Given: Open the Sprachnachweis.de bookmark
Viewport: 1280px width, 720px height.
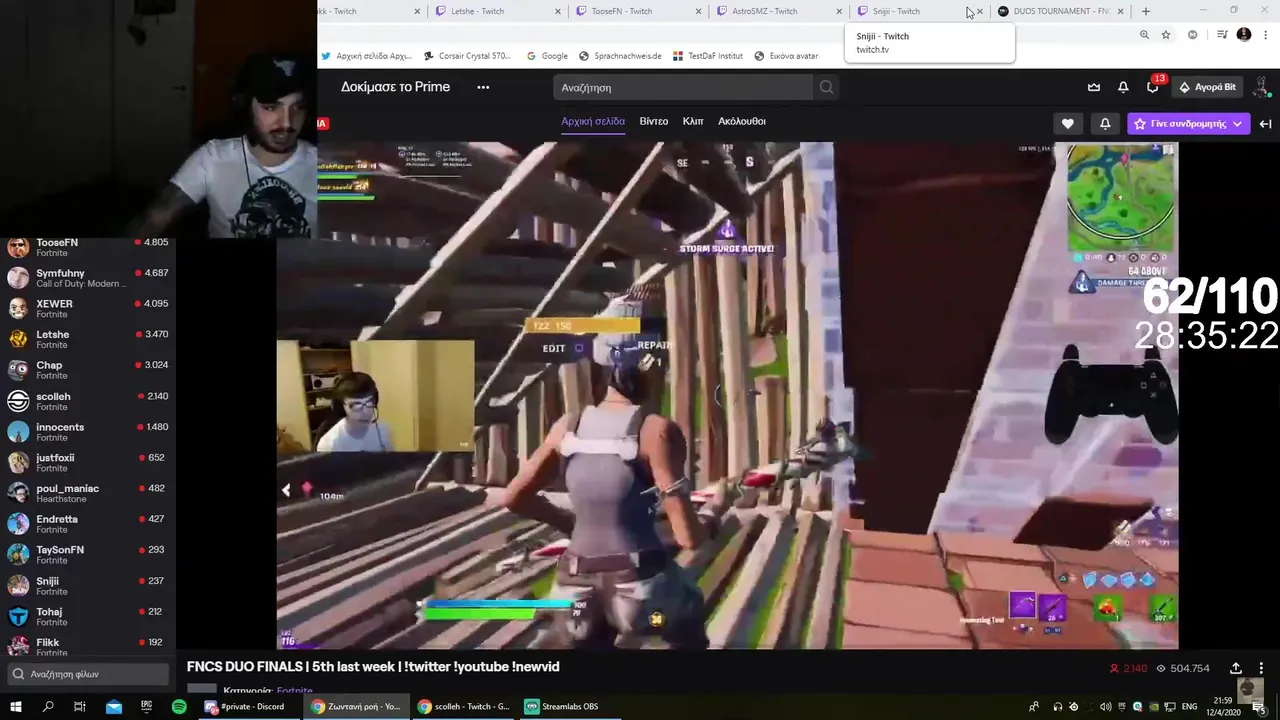Looking at the screenshot, I should pyautogui.click(x=620, y=56).
